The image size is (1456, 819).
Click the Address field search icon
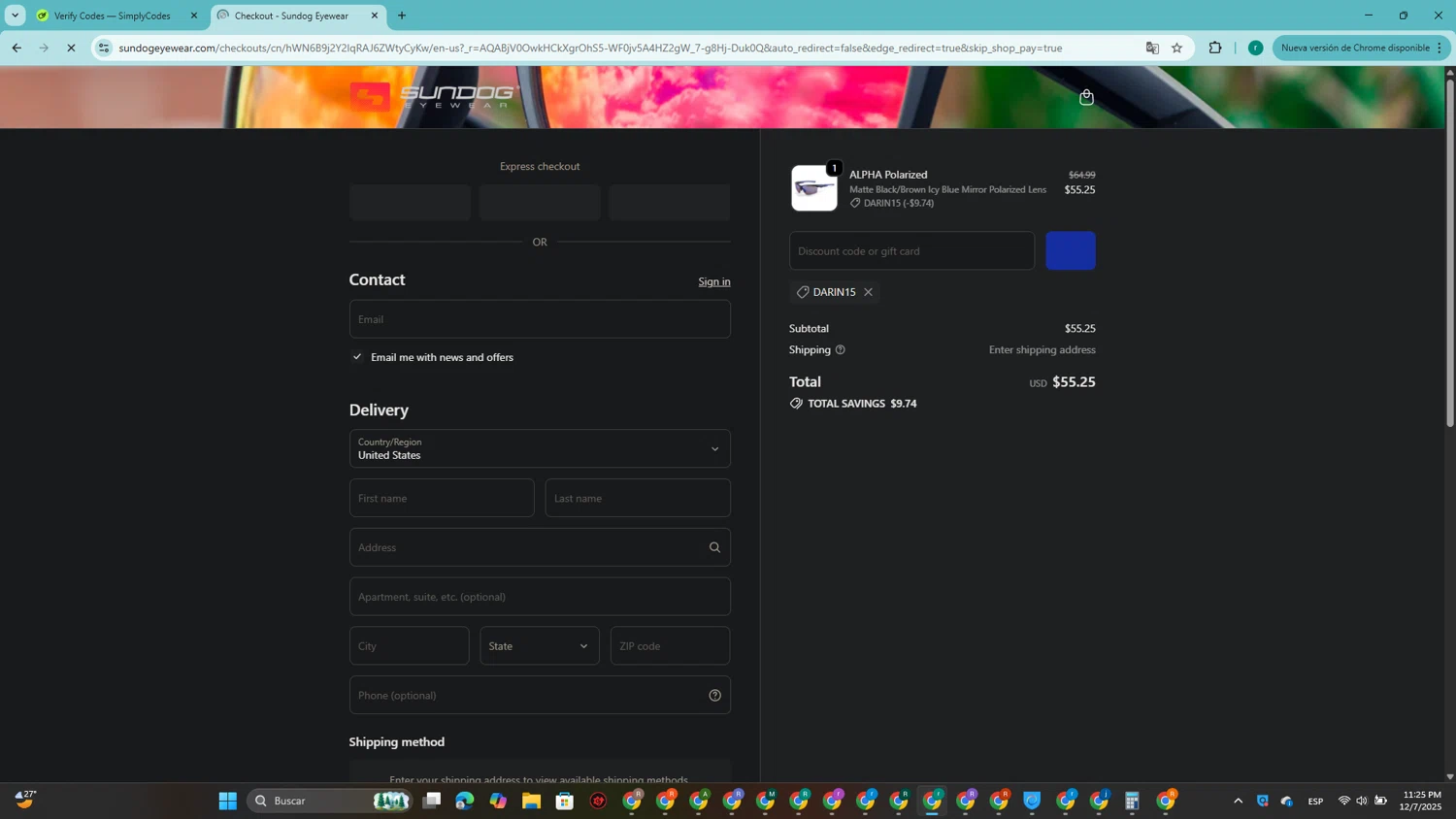click(714, 547)
